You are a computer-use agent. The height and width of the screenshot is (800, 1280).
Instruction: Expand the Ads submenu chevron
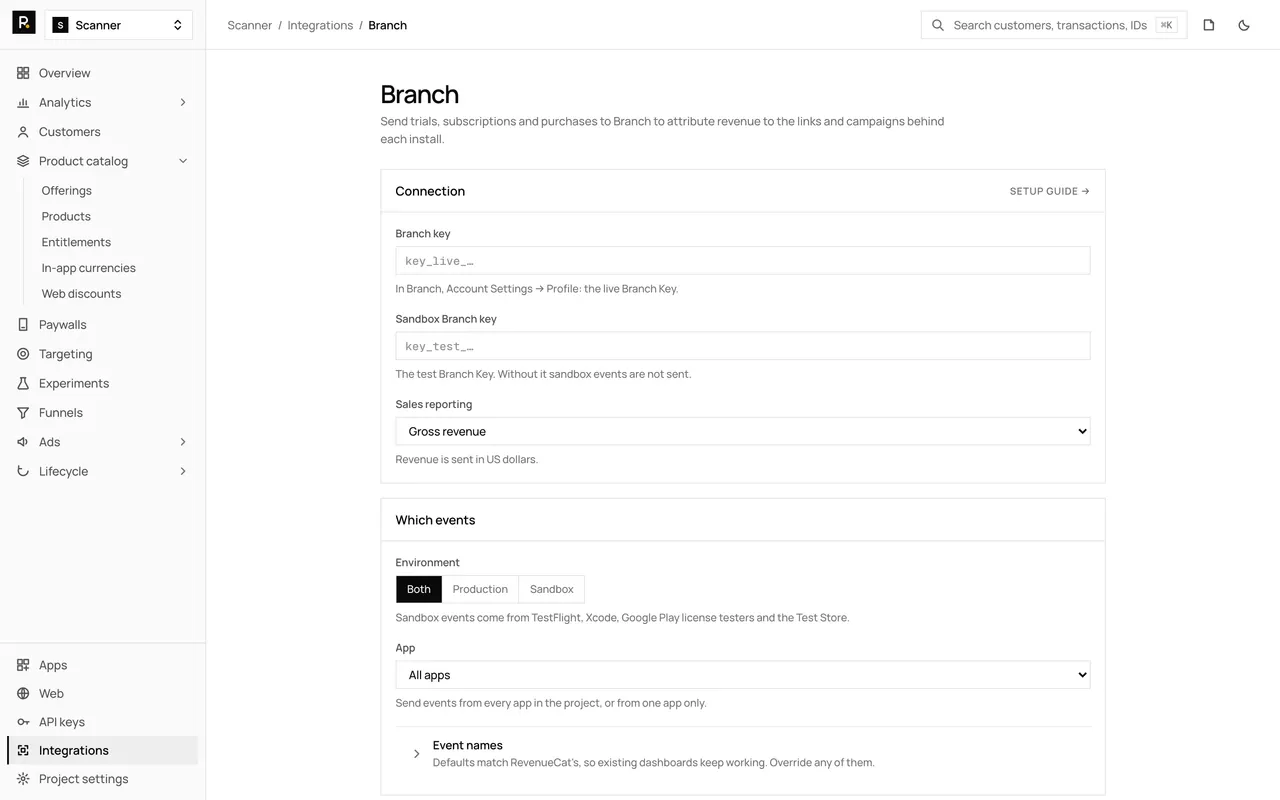pyautogui.click(x=183, y=442)
